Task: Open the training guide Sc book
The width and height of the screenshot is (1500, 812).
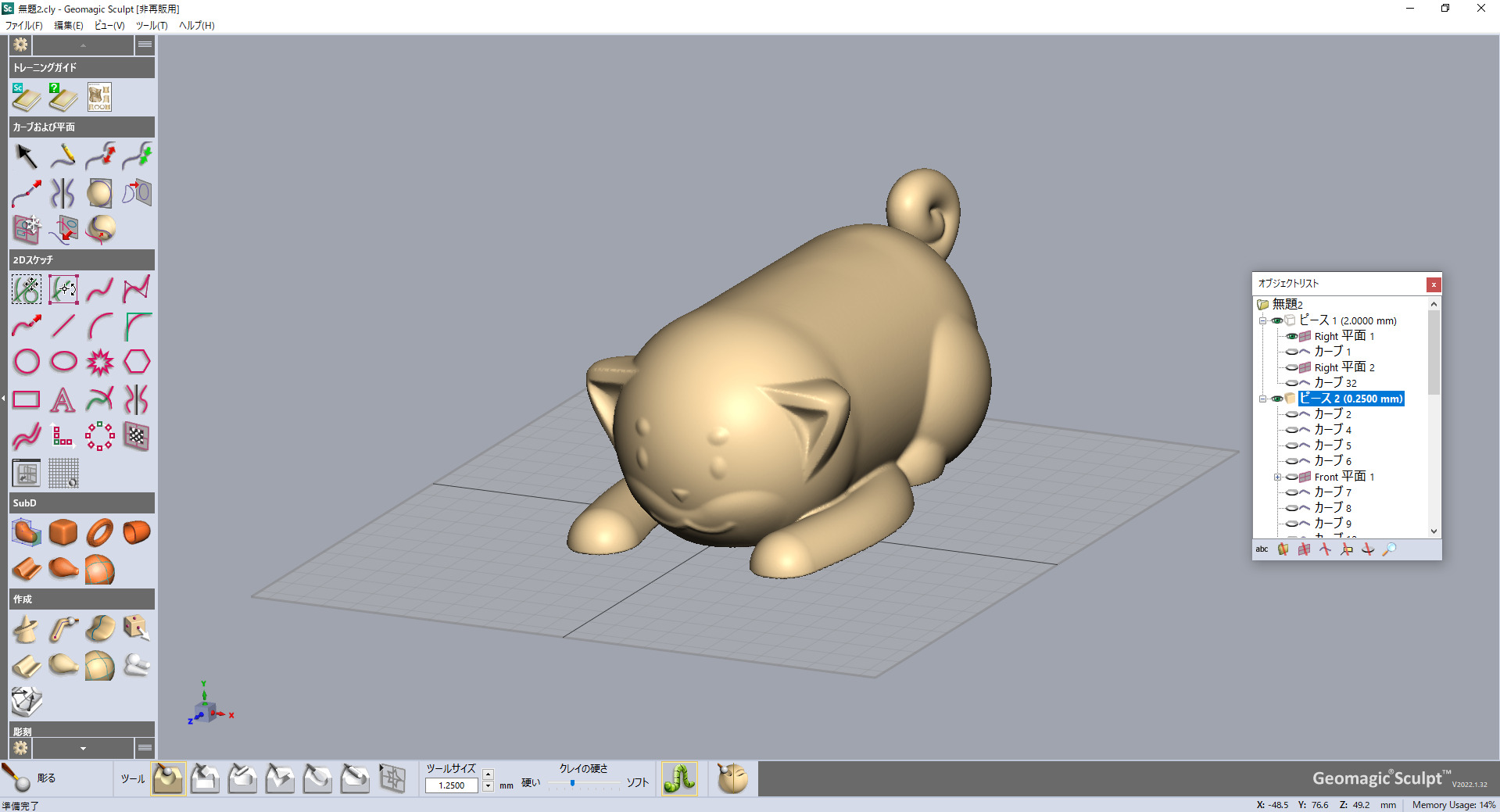Action: tap(26, 97)
